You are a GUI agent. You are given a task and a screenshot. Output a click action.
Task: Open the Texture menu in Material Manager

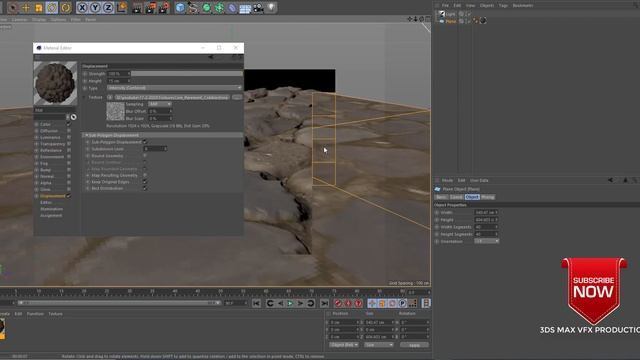click(x=56, y=314)
